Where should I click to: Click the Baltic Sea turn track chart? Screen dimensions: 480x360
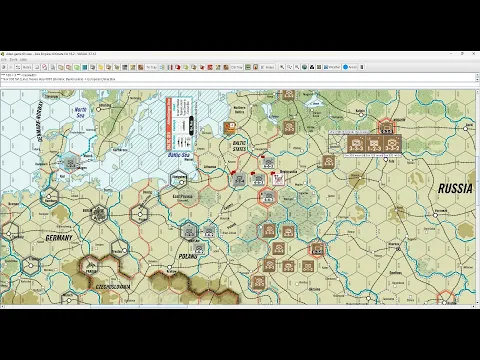coord(179,124)
